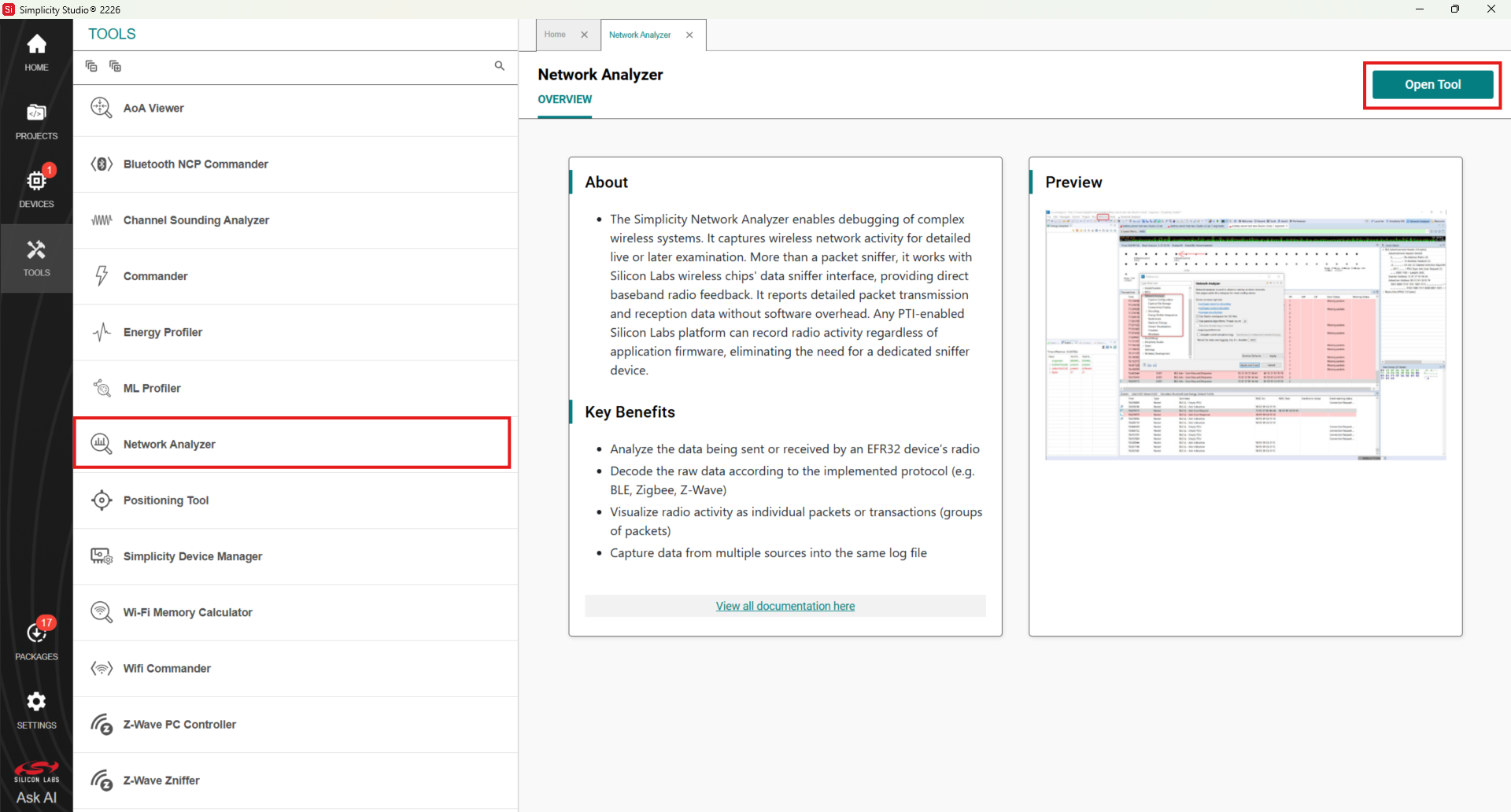Click the Z-Wave PC Controller icon
This screenshot has height=812, width=1511.
102,725
